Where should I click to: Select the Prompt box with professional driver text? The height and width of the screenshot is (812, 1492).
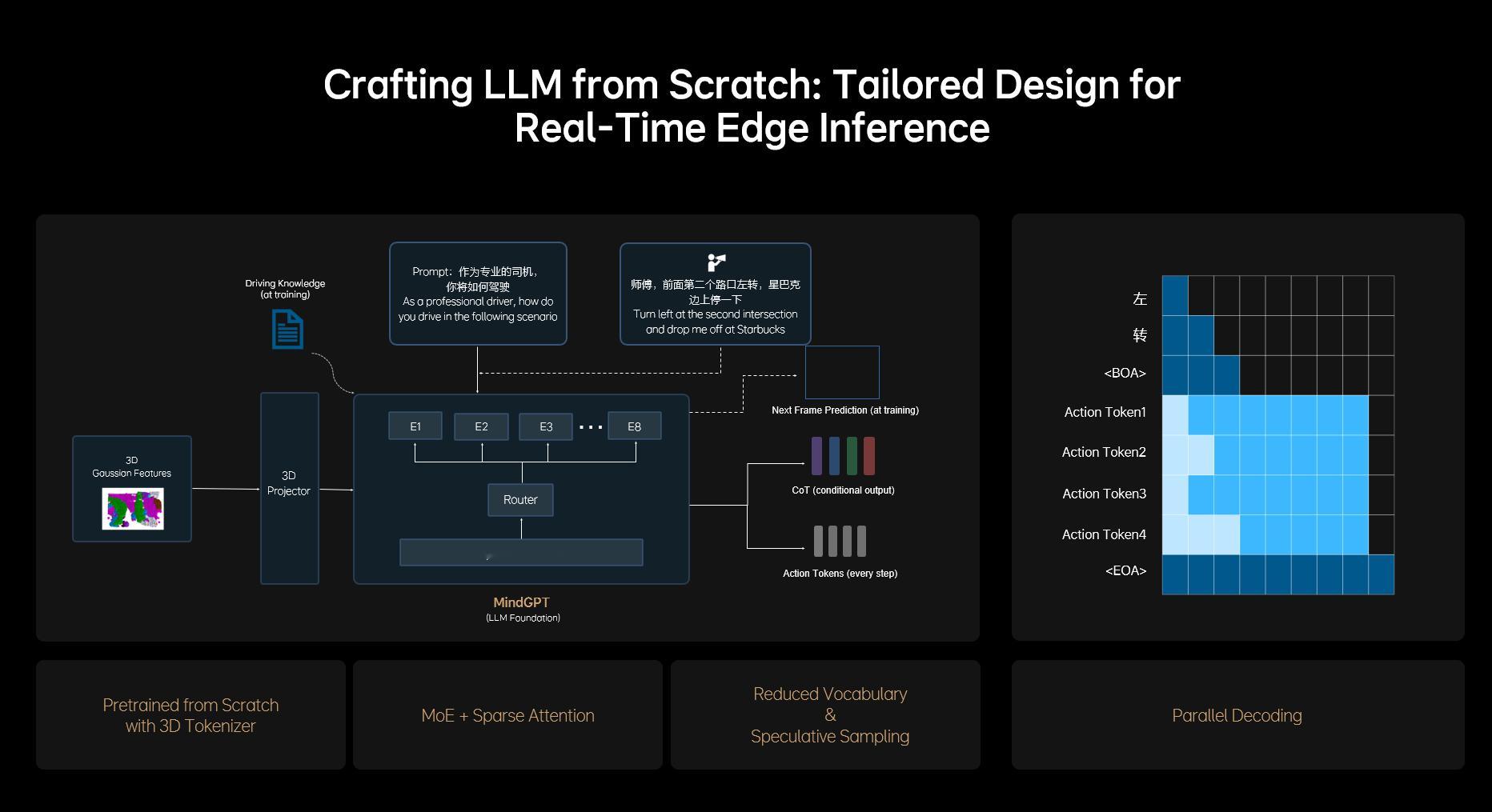point(478,294)
